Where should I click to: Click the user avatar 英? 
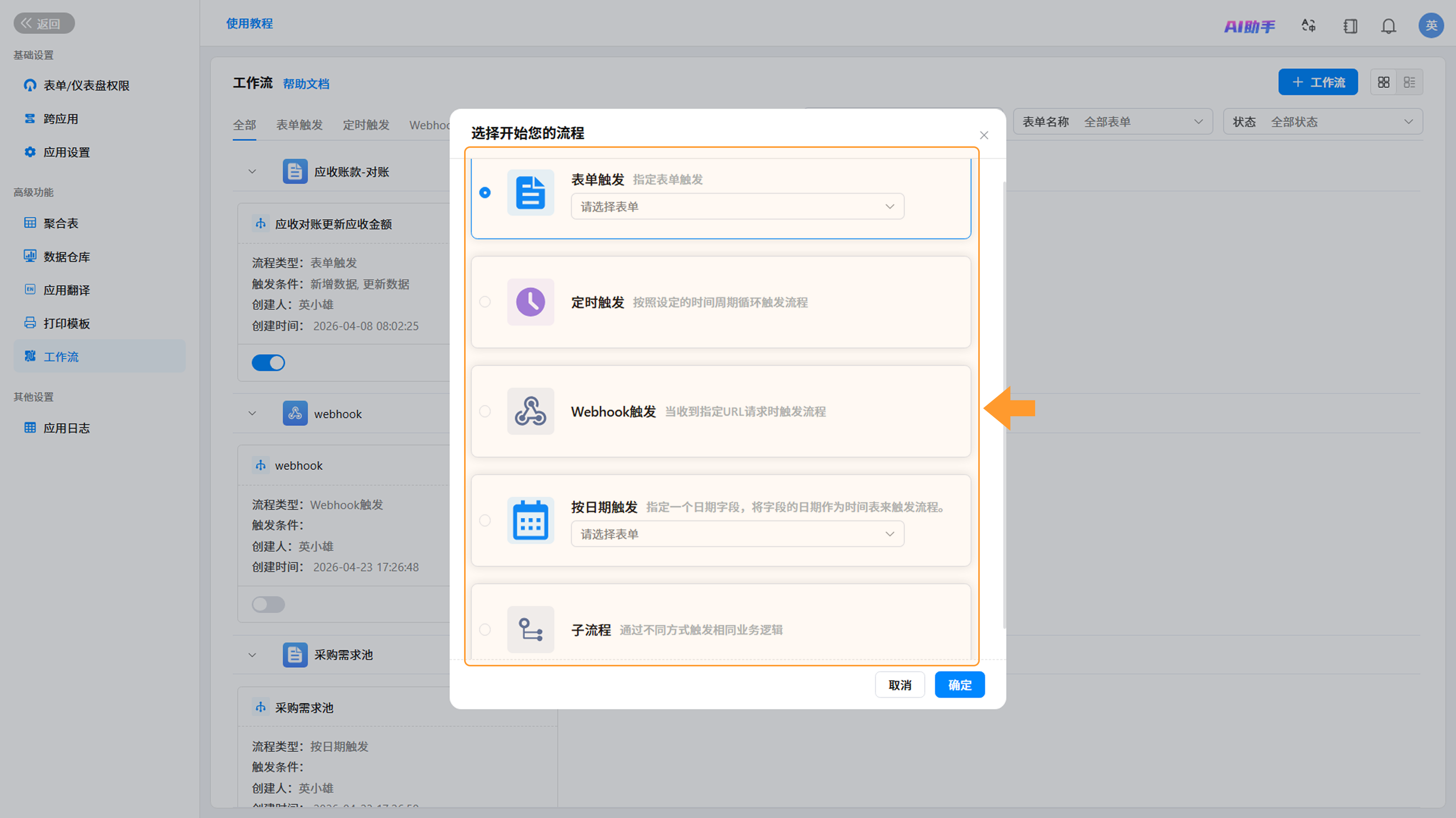(x=1431, y=25)
